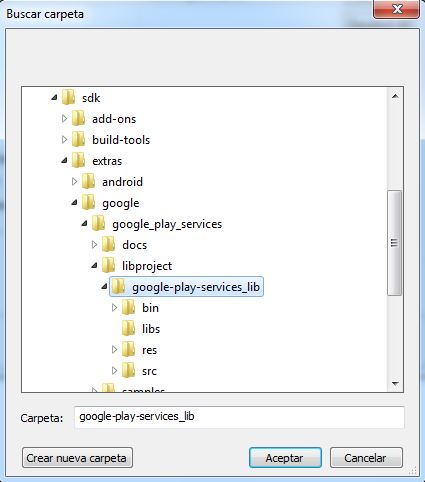Select the docs folder name
This screenshot has height=482, width=425.
click(134, 245)
